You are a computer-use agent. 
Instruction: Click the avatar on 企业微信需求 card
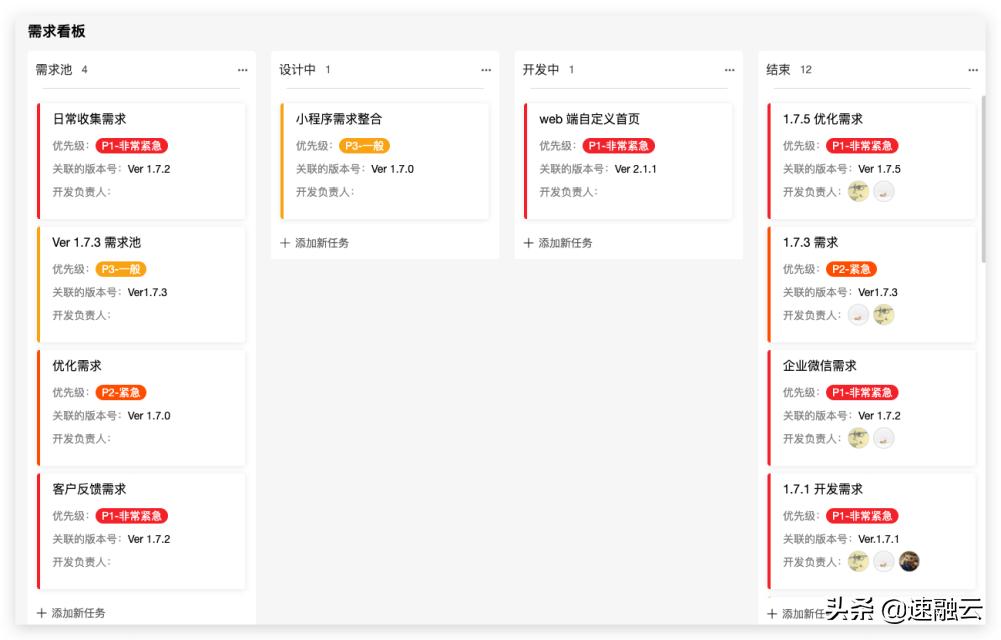pos(857,438)
